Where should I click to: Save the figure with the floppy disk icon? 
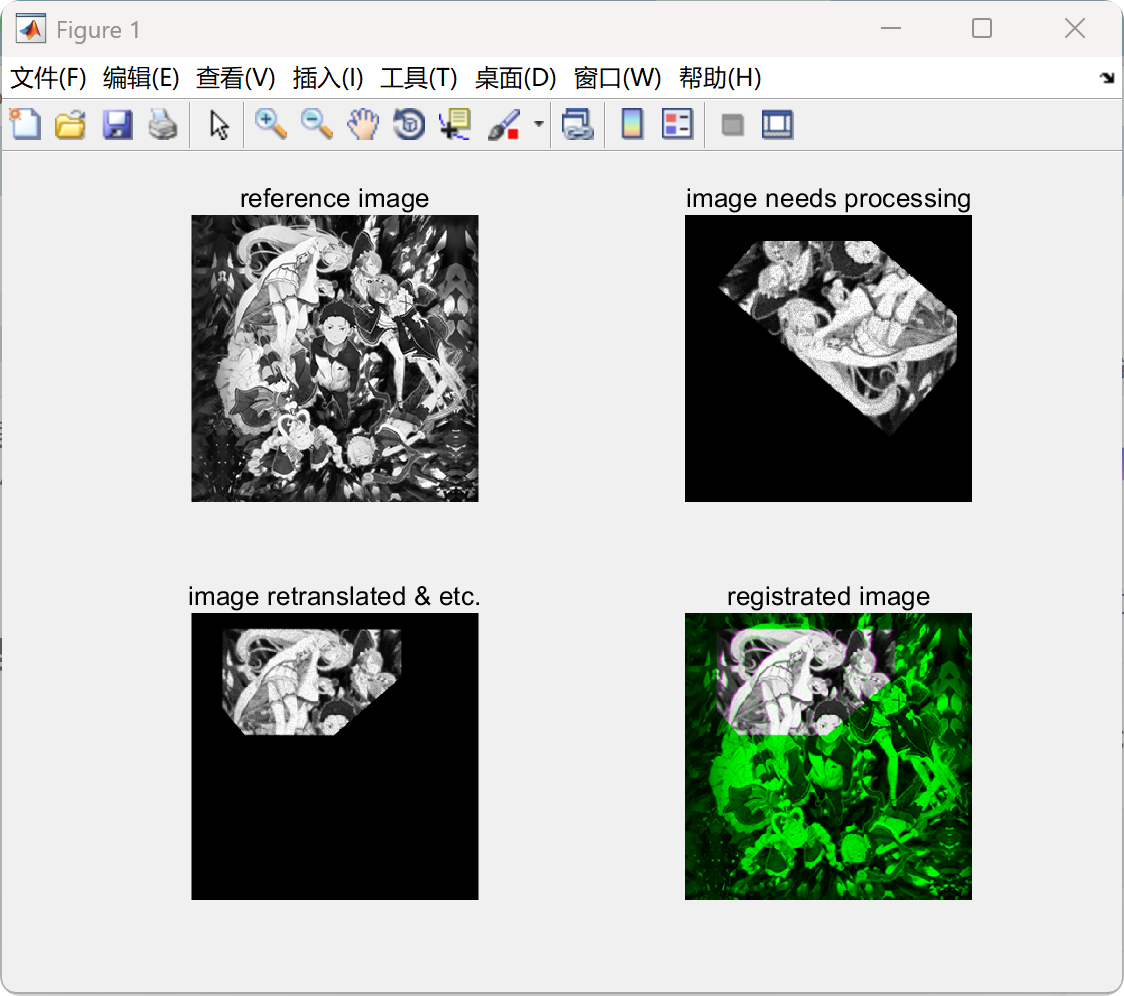118,125
